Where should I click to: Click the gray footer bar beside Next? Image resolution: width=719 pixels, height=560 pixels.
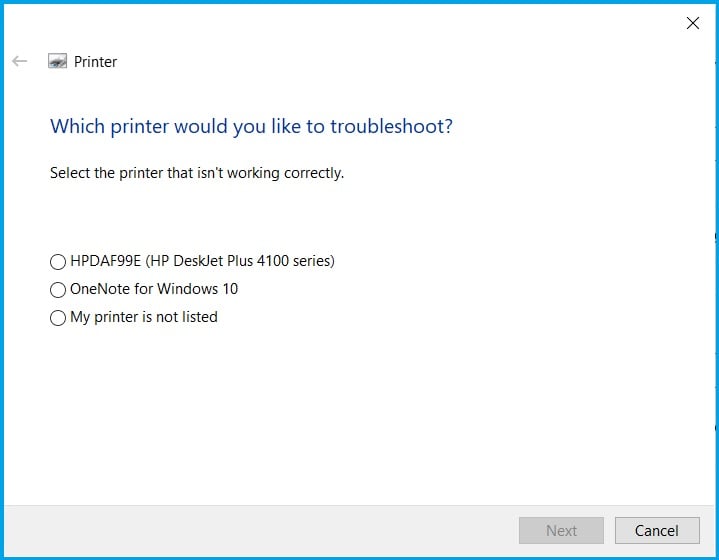[x=261, y=531]
